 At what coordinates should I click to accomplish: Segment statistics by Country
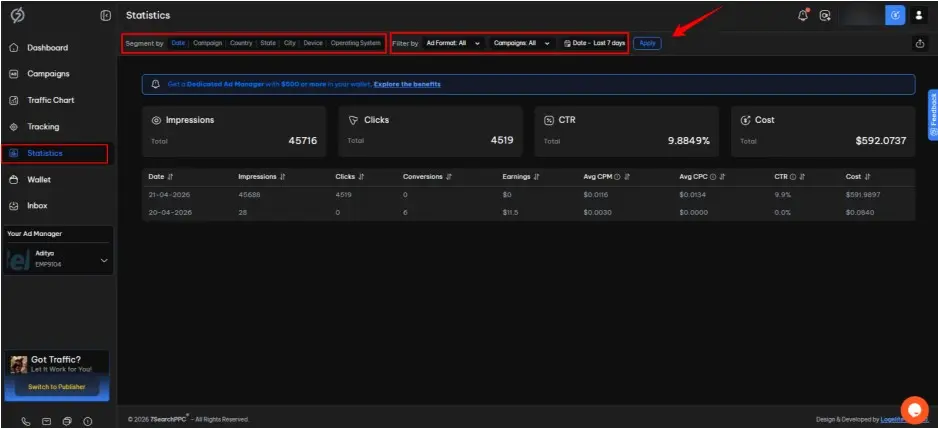(241, 43)
